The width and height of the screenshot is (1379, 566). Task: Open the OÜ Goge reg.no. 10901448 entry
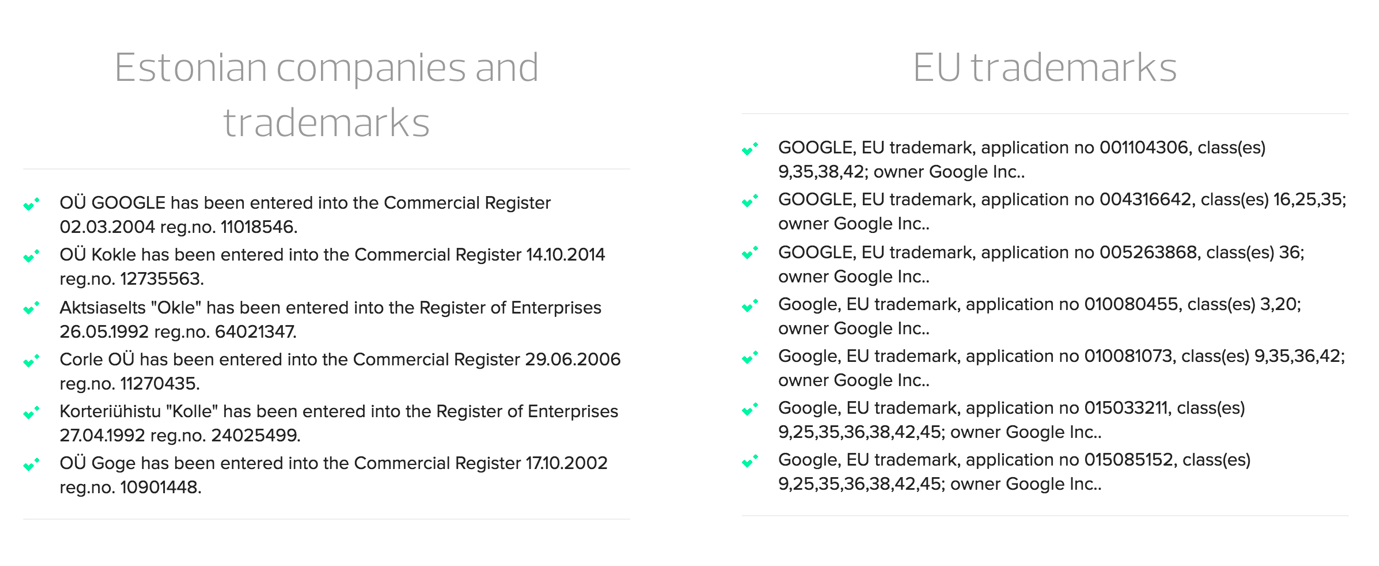tap(333, 475)
